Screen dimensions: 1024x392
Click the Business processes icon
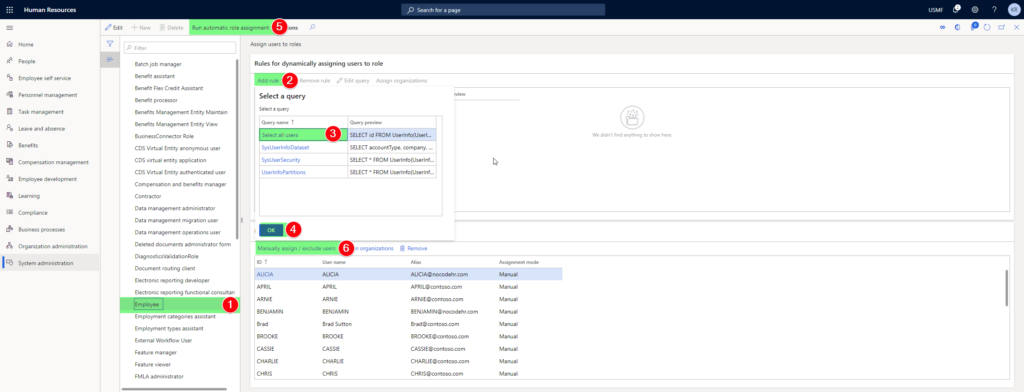pos(9,229)
